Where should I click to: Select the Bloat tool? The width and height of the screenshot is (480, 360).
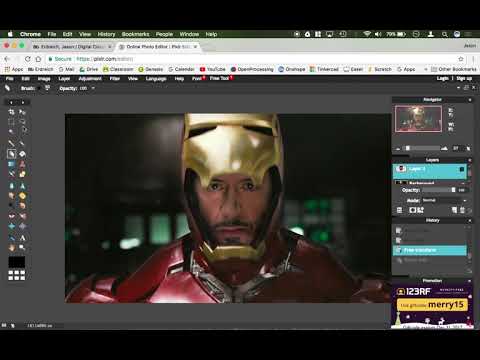(12, 226)
